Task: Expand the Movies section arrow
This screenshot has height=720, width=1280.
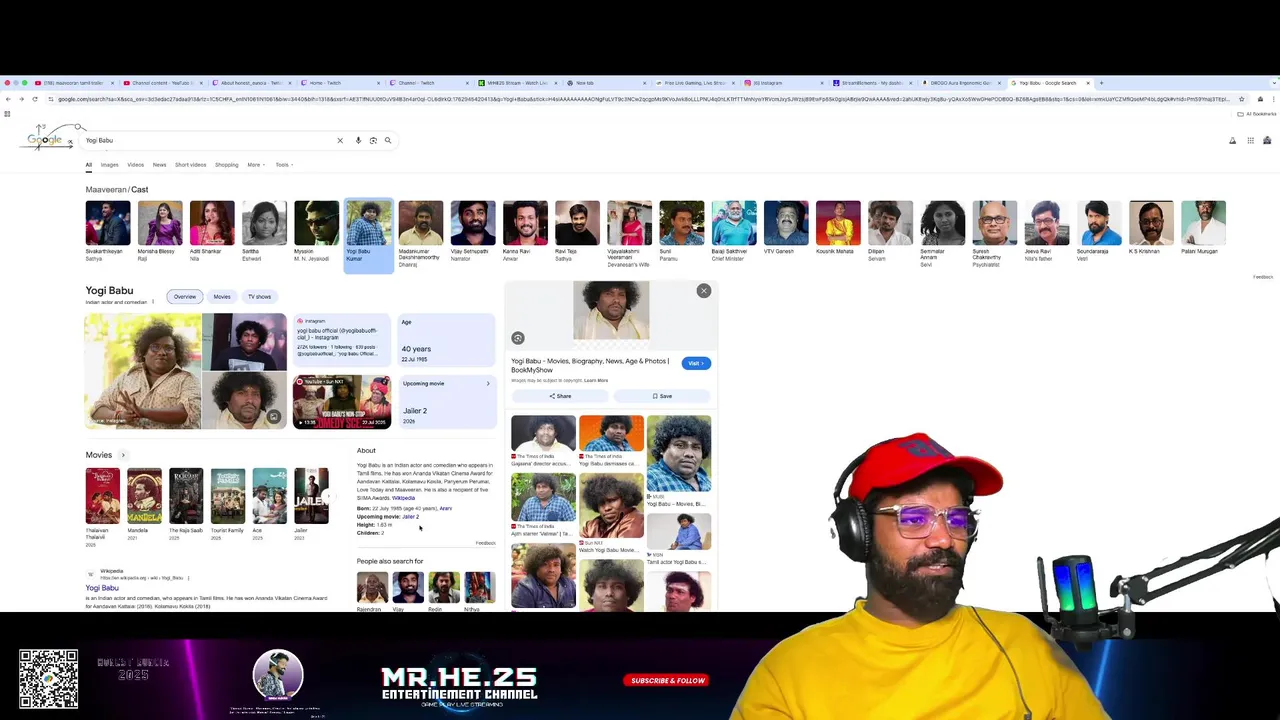Action: [123, 455]
